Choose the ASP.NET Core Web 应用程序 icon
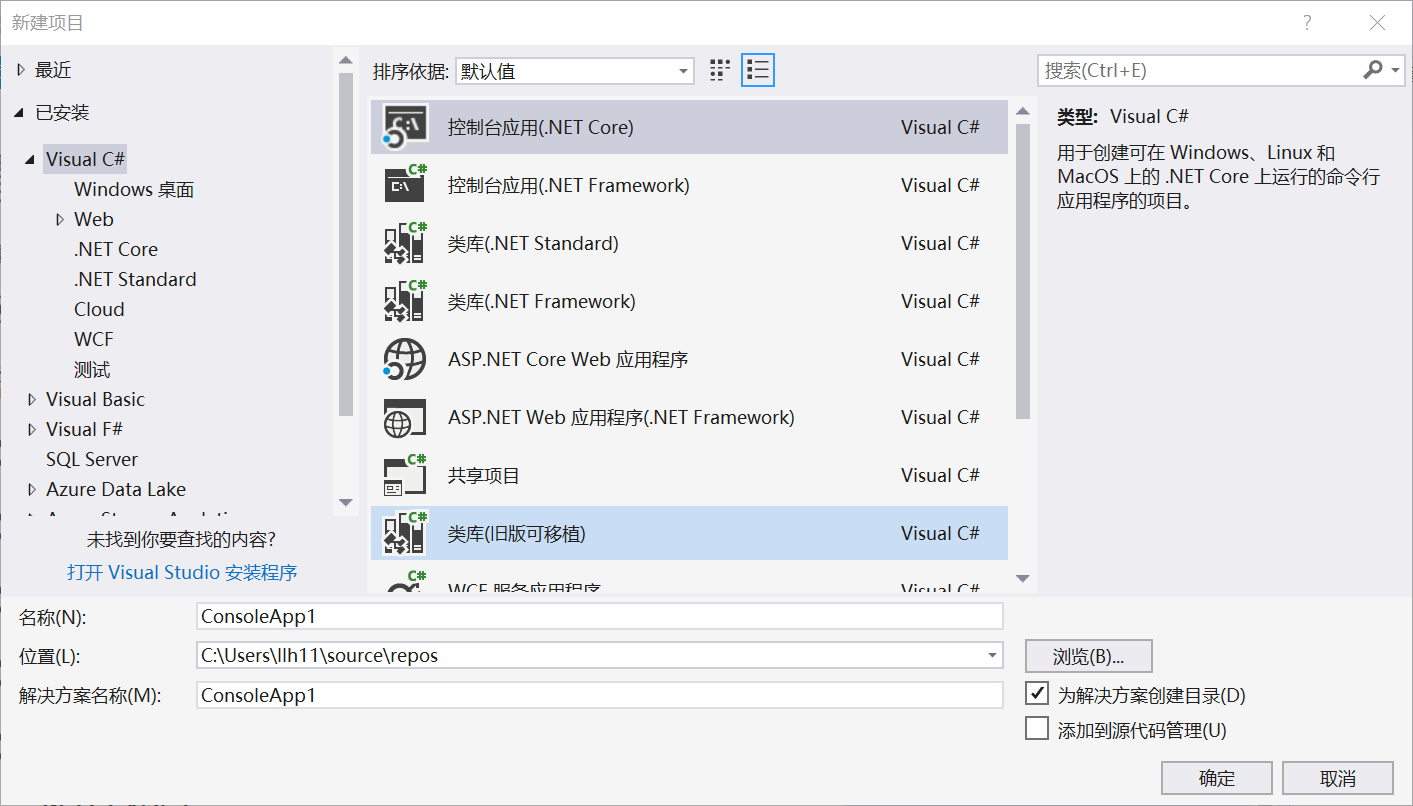 (x=406, y=359)
